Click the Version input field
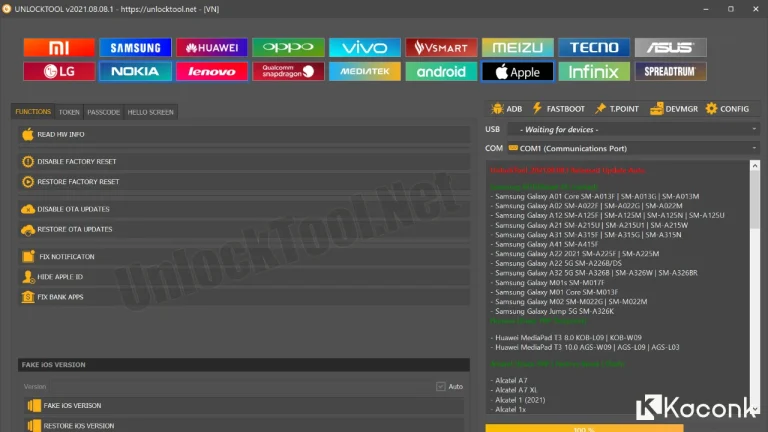768x432 pixels. click(240, 386)
